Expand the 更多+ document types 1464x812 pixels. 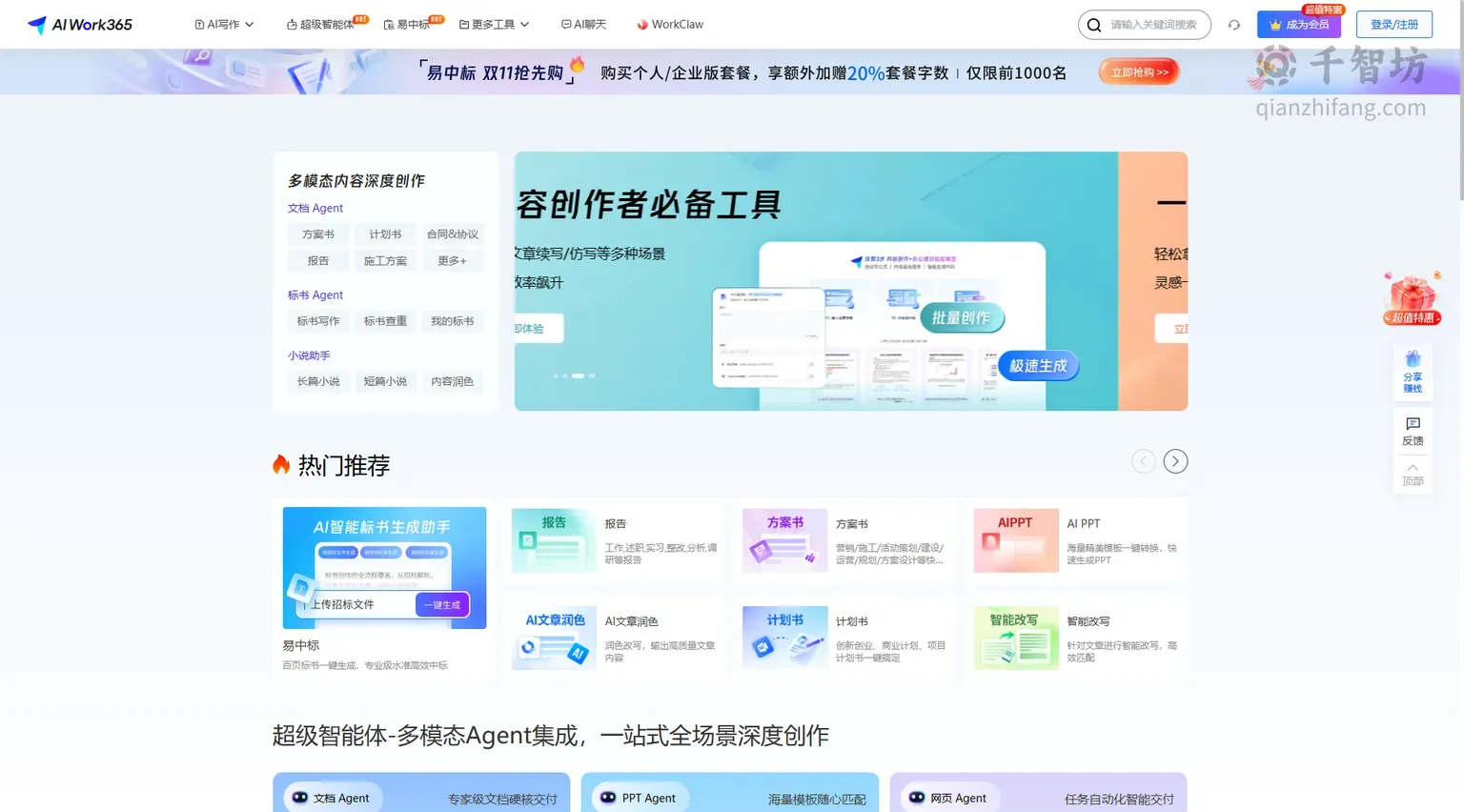(452, 260)
